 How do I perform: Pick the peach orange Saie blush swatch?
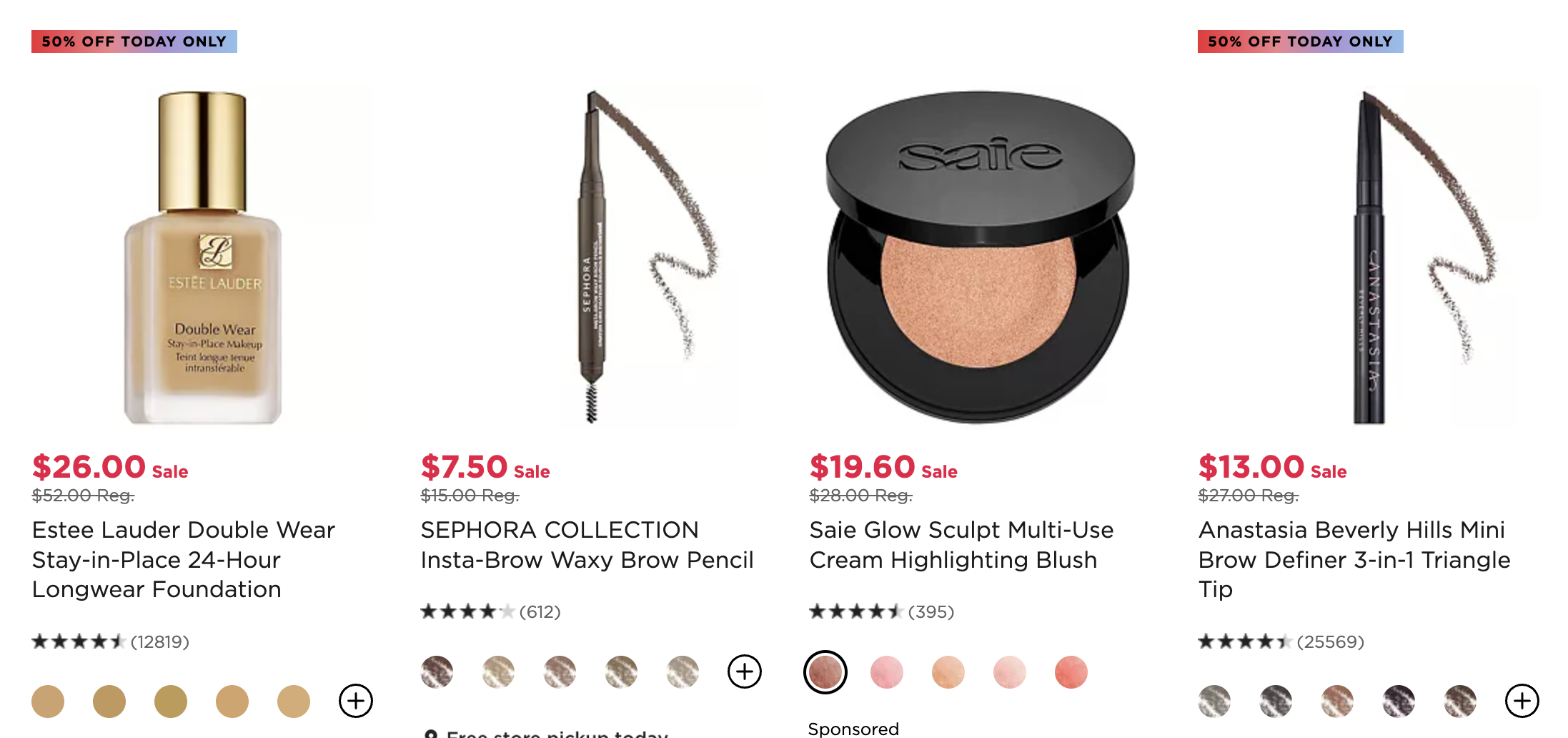point(948,672)
